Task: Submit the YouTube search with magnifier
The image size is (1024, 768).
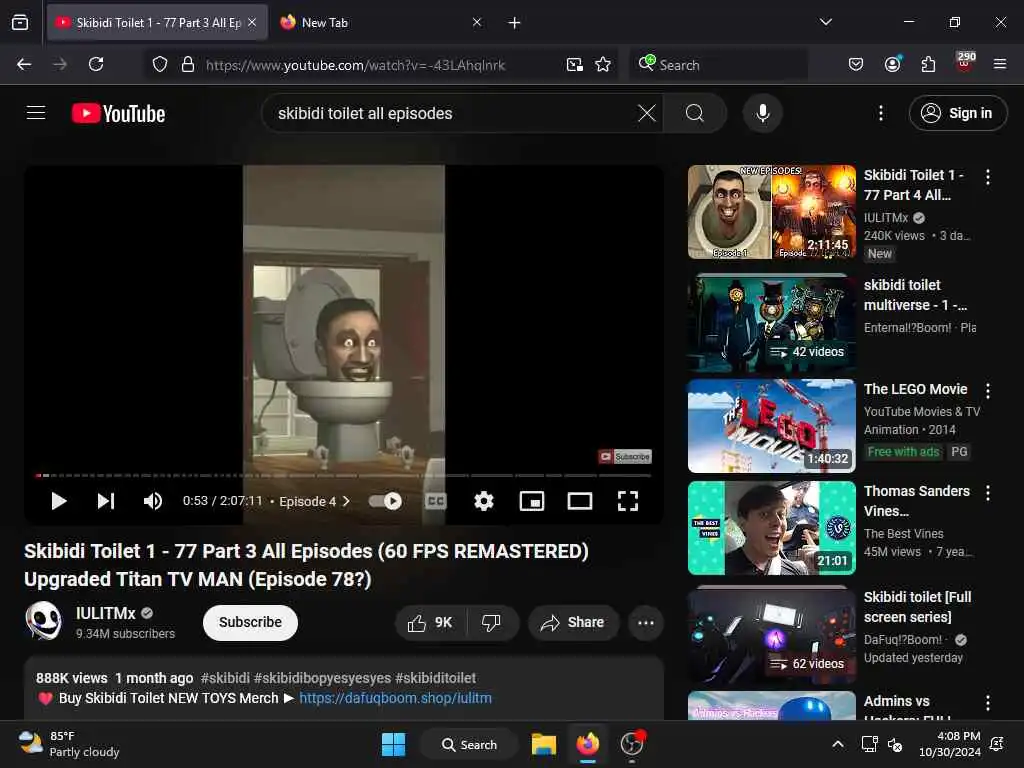Action: (695, 113)
